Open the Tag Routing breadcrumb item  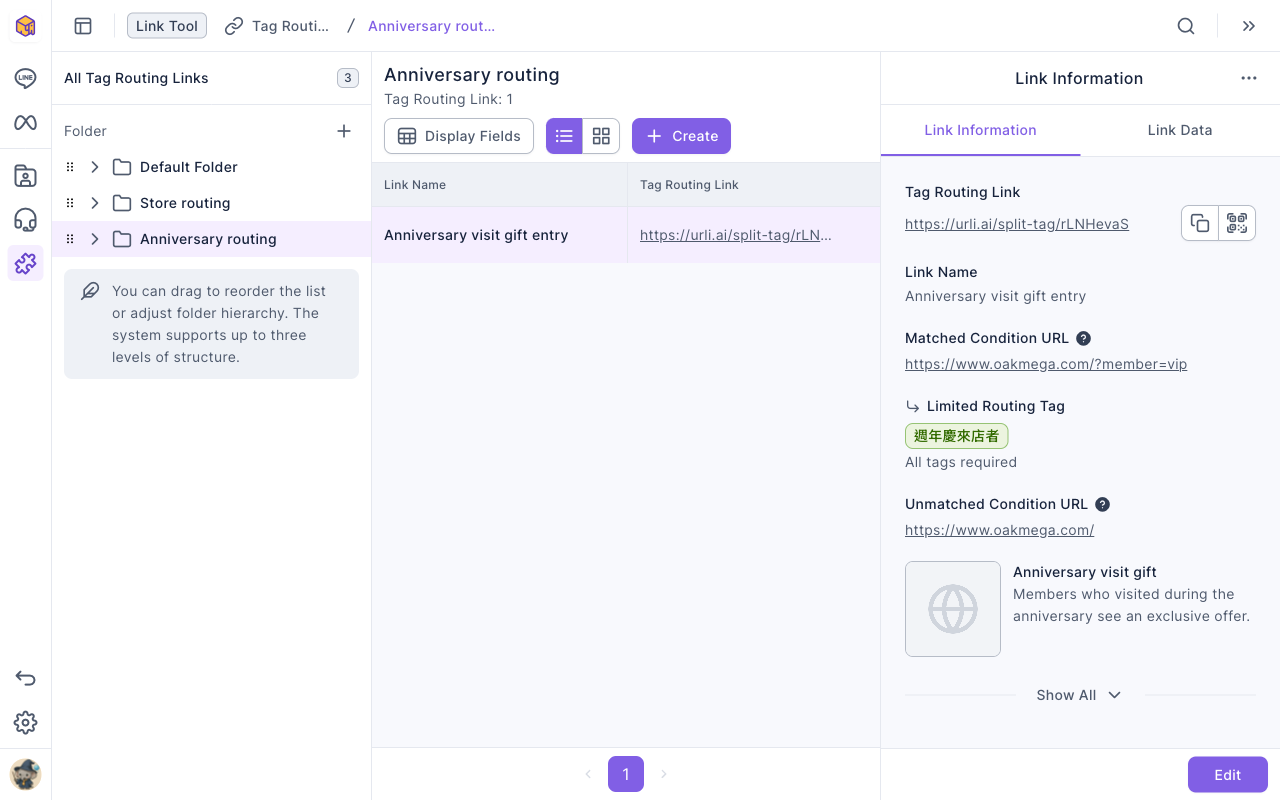pos(277,26)
